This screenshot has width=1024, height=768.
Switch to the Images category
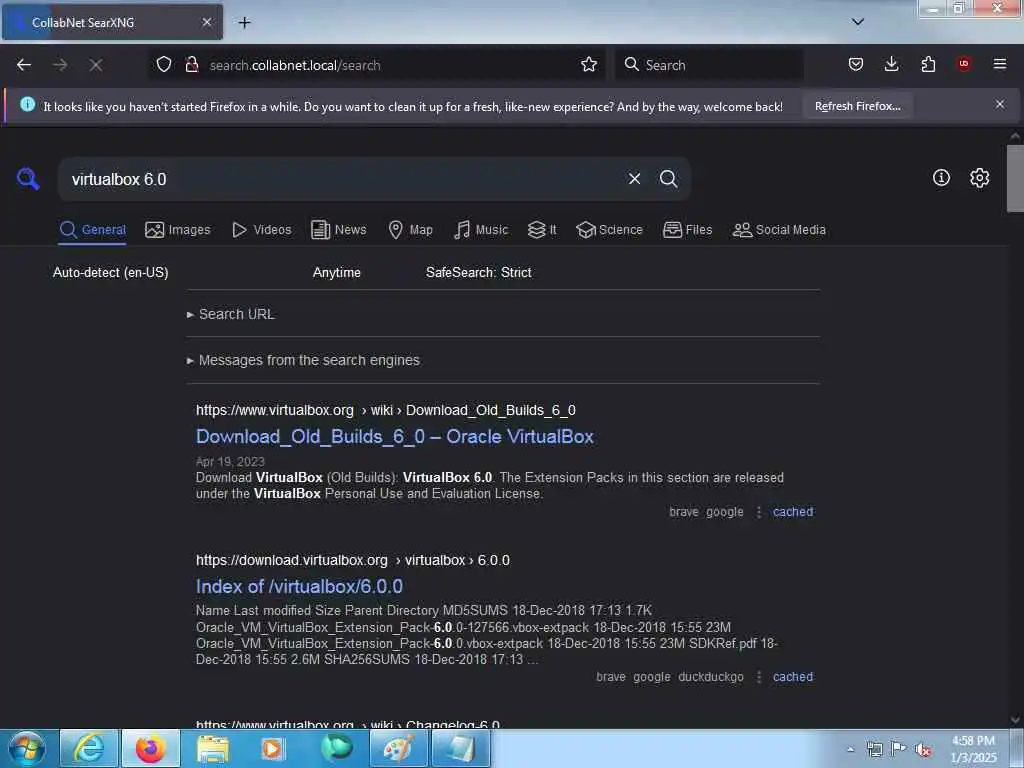178,230
